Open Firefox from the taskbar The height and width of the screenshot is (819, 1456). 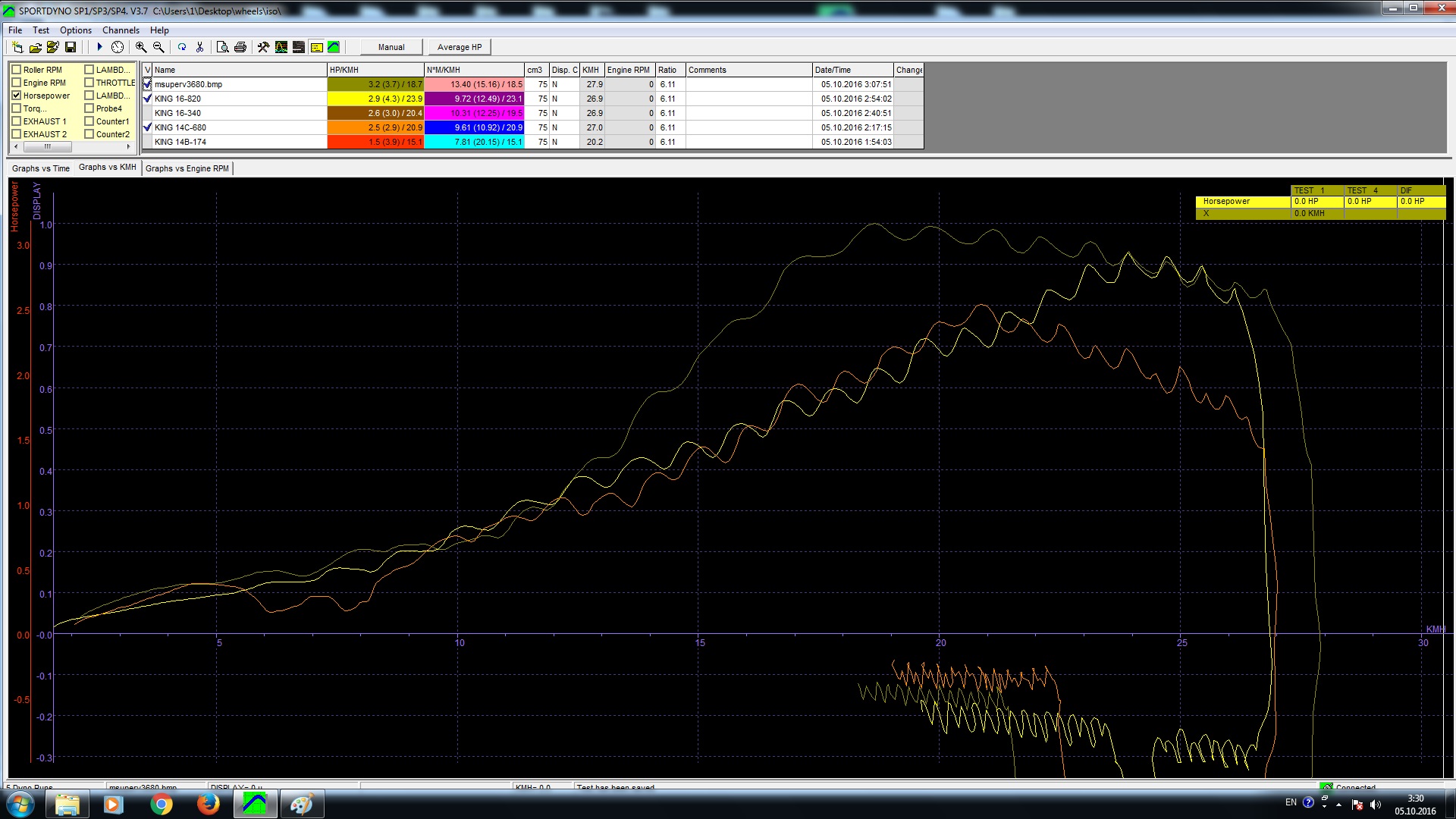click(208, 804)
